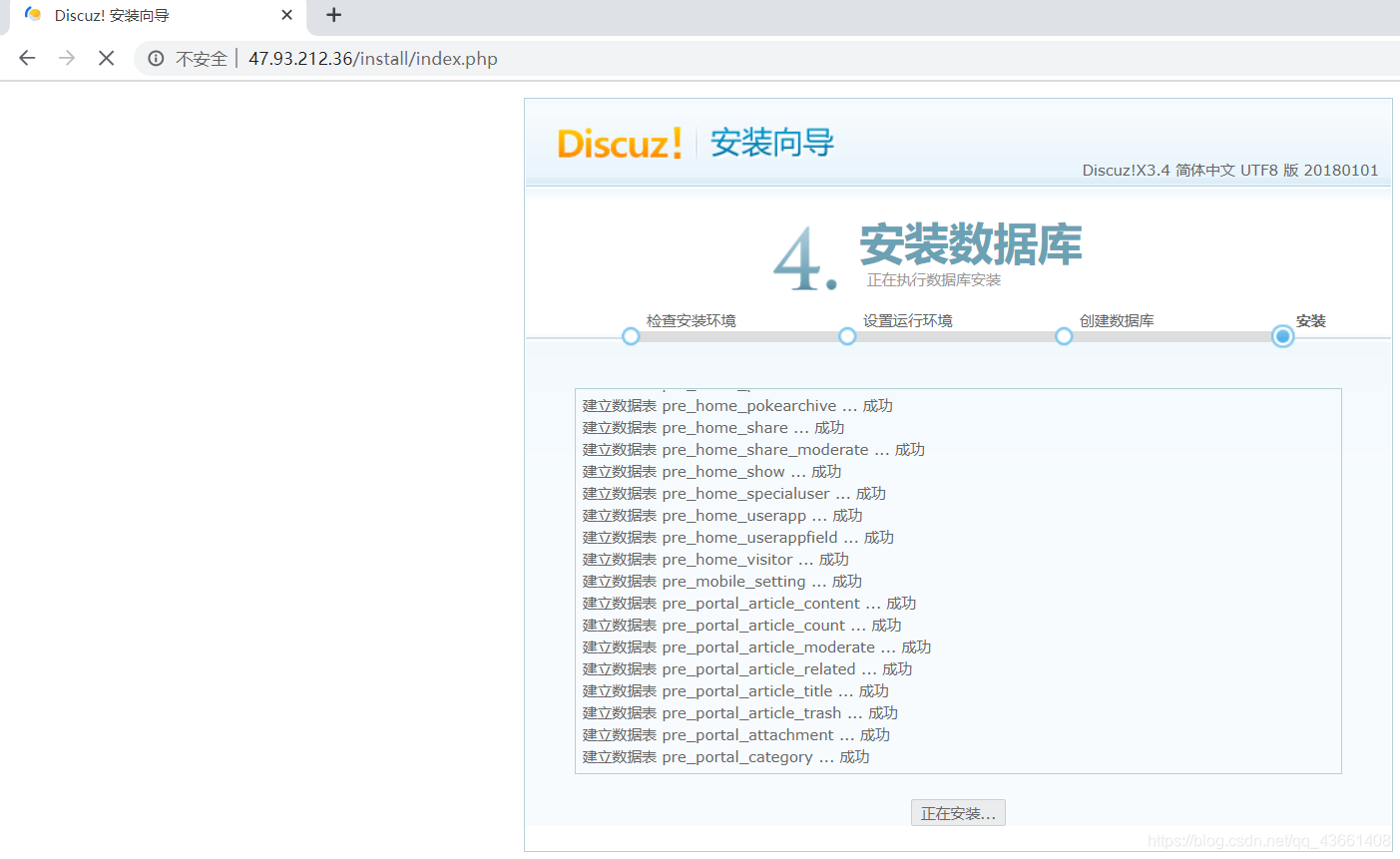1400x859 pixels.
Task: Click the 安装数据库 heading
Action: [971, 244]
